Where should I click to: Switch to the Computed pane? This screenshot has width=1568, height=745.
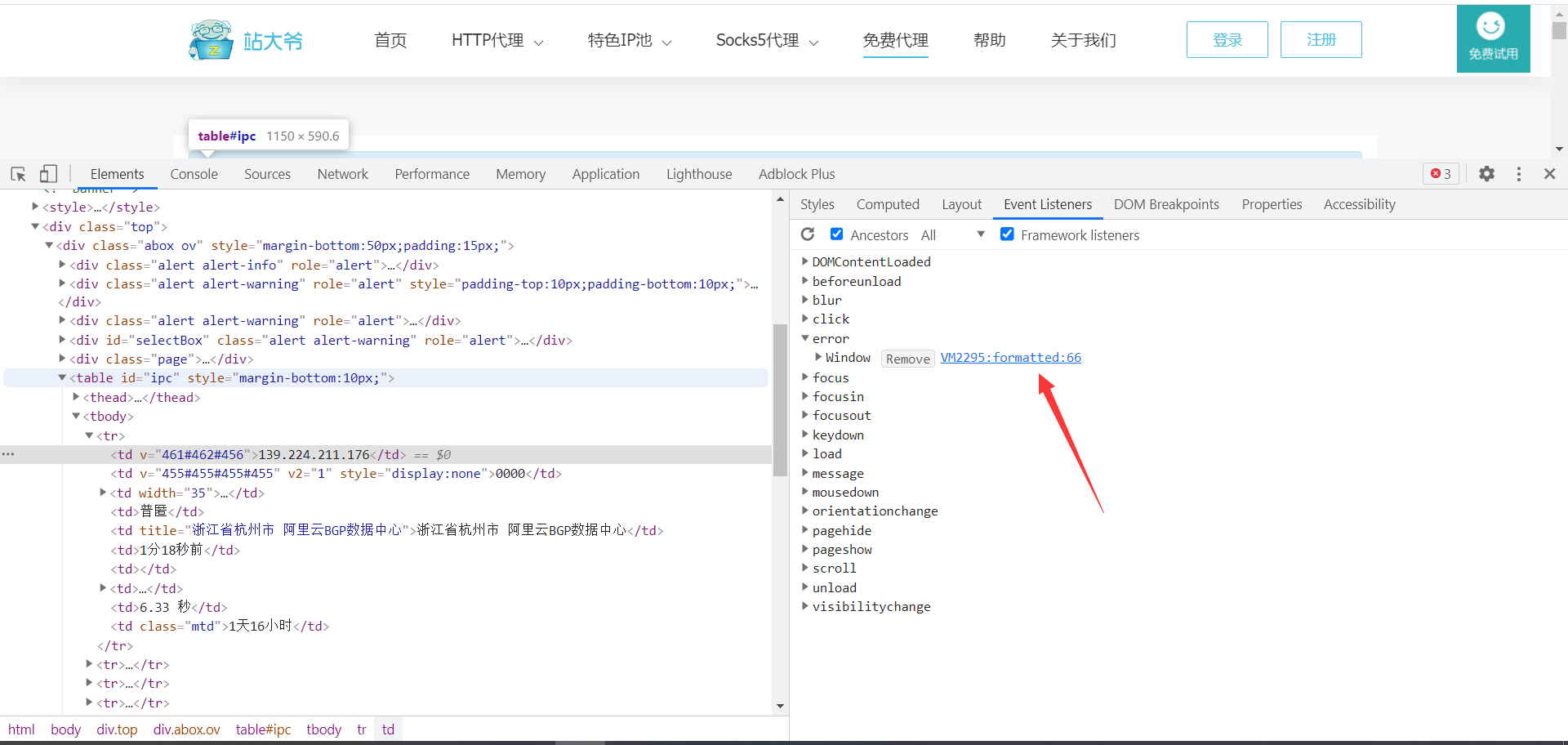point(888,204)
